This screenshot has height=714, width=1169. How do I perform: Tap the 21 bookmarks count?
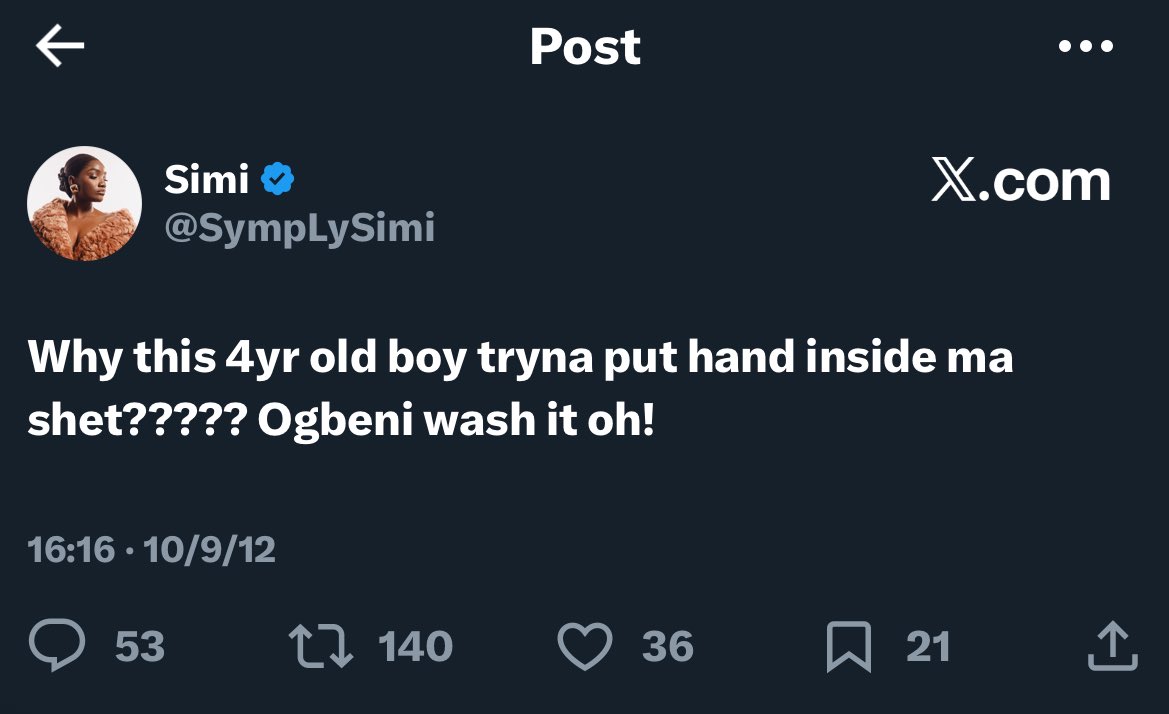pos(927,647)
